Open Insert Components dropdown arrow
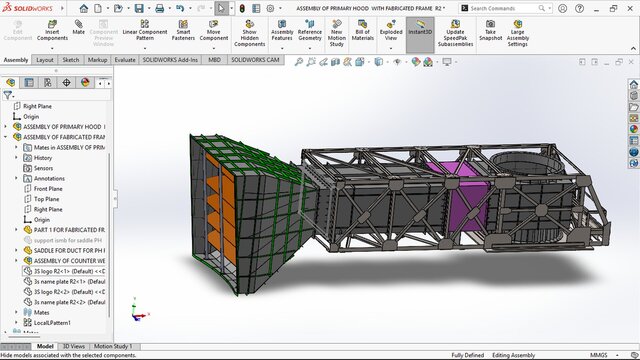The height and width of the screenshot is (360, 640). (52, 49)
